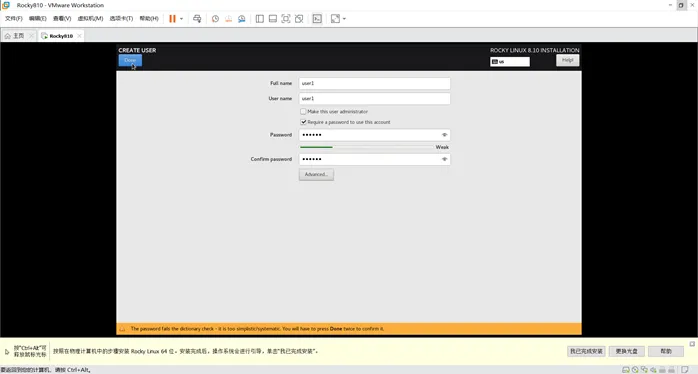
Task: Click the warning triangle icon in orange bar
Action: pyautogui.click(x=122, y=329)
